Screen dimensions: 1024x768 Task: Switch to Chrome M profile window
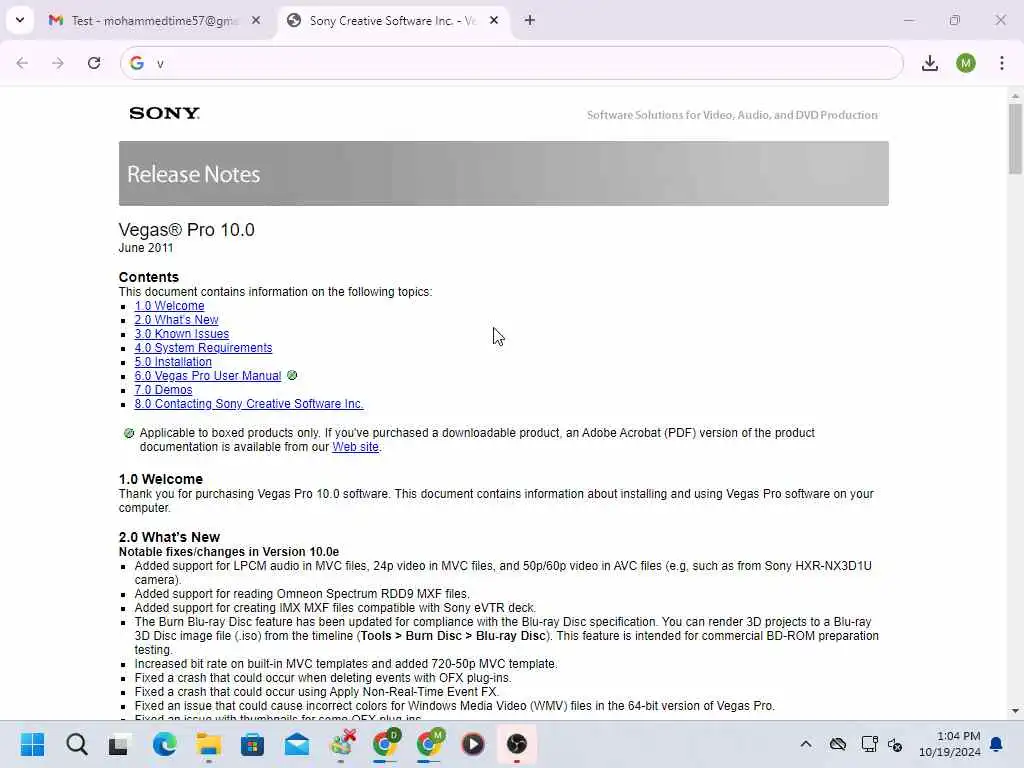[430, 744]
